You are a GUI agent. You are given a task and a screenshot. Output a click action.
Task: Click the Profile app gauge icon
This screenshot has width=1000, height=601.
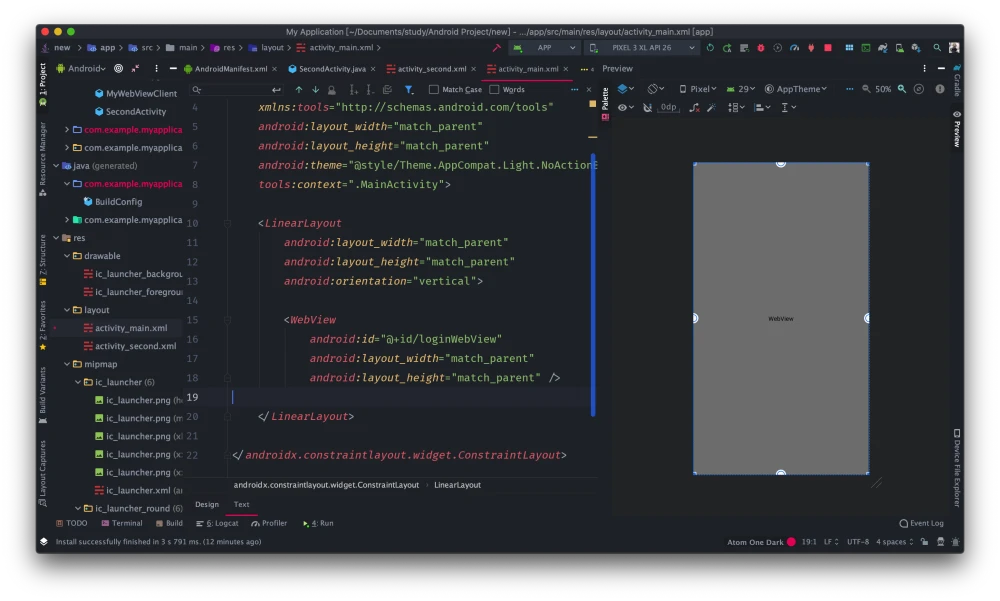pyautogui.click(x=795, y=48)
